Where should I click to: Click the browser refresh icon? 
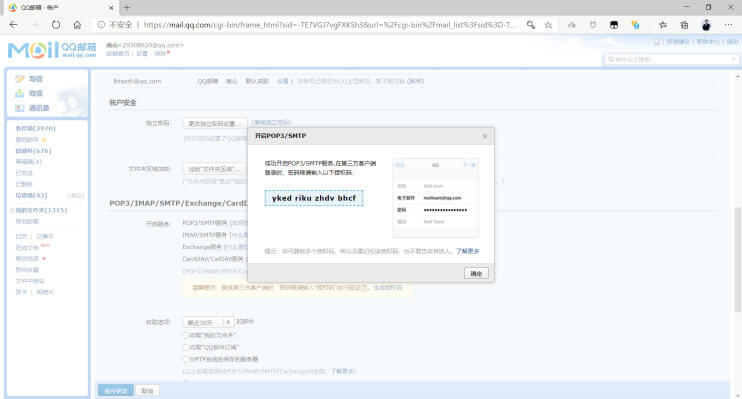click(56, 25)
